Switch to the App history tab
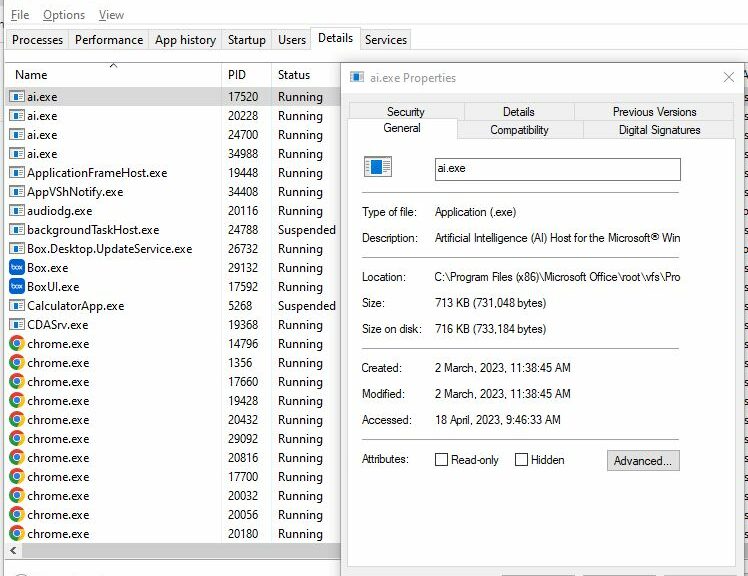Image resolution: width=748 pixels, height=576 pixels. (x=185, y=40)
